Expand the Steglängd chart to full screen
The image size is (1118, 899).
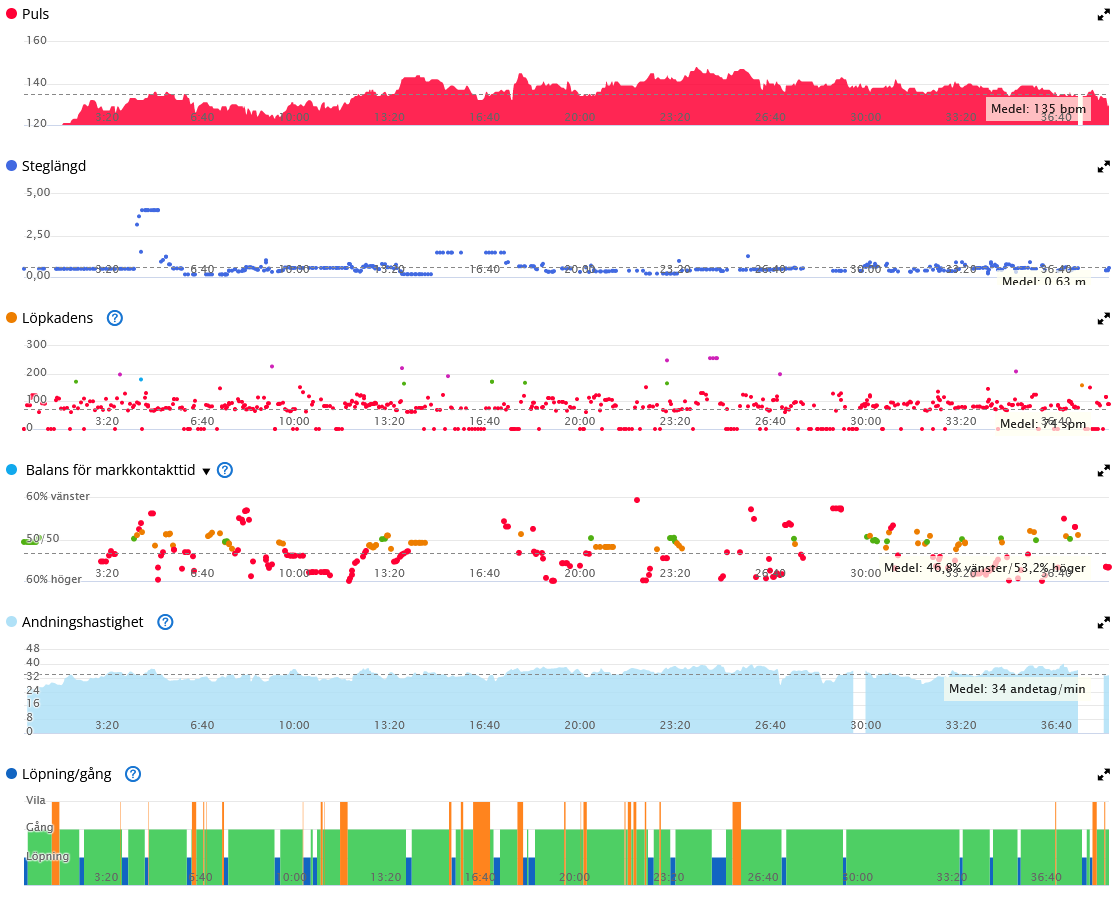tap(1103, 167)
